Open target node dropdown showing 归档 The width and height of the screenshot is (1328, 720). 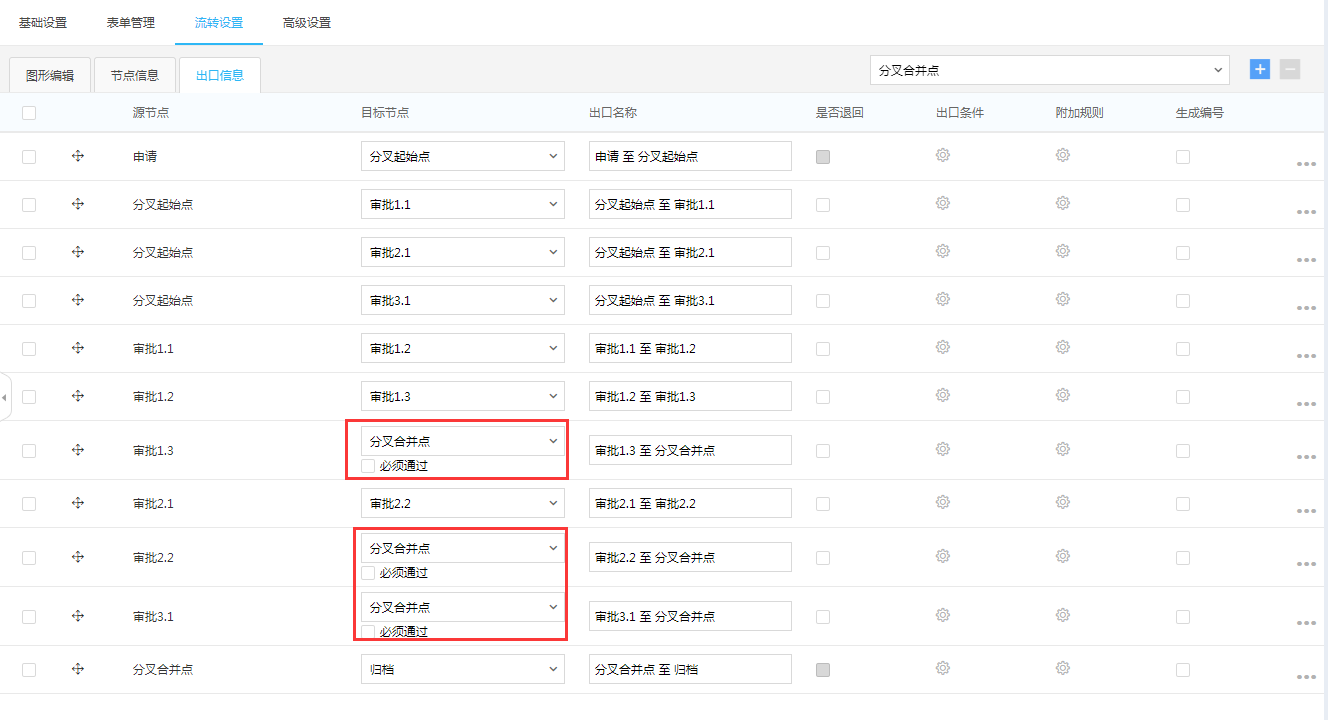point(462,669)
